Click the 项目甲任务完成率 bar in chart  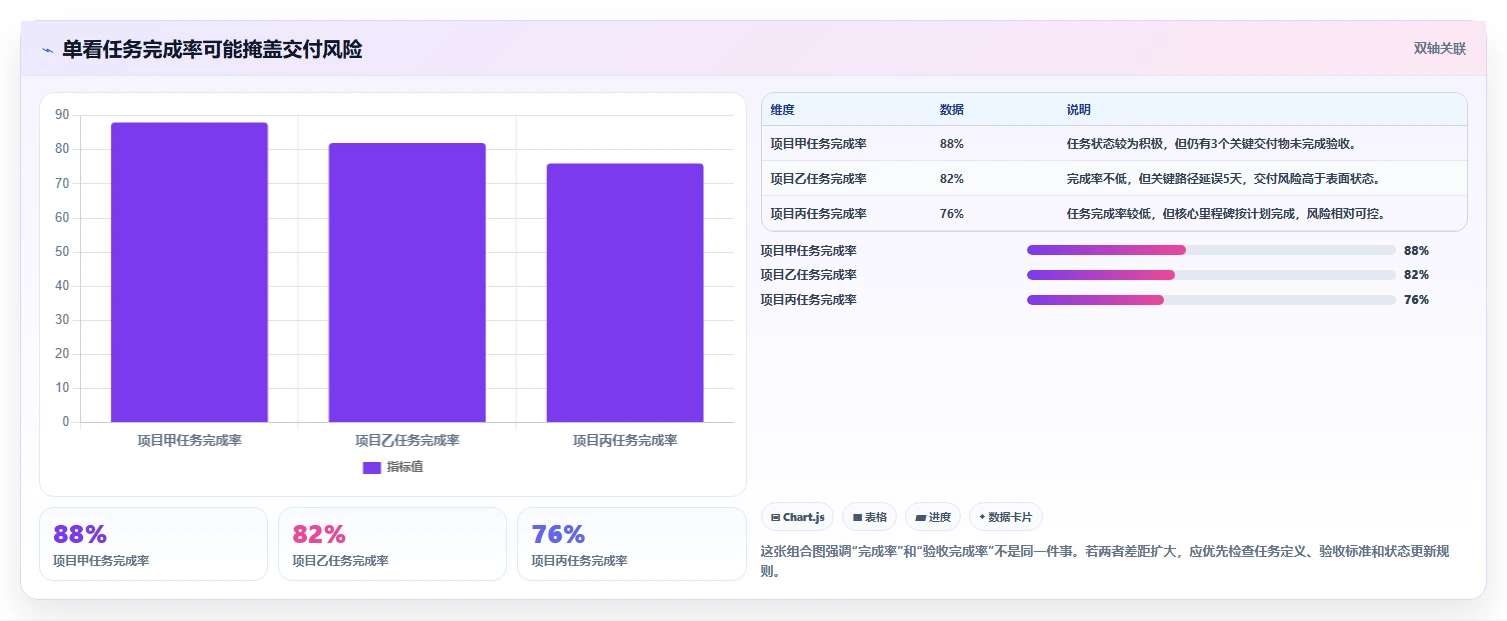(x=189, y=272)
